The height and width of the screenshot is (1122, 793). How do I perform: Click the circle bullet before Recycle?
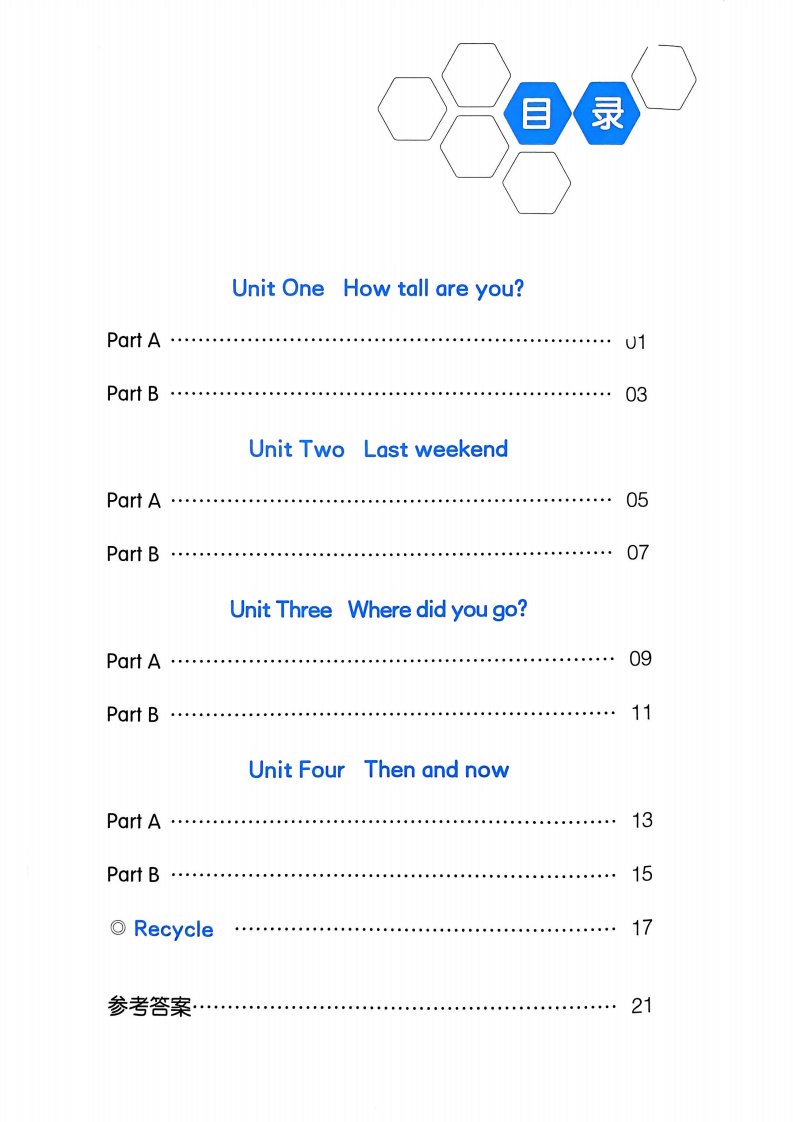tap(118, 927)
